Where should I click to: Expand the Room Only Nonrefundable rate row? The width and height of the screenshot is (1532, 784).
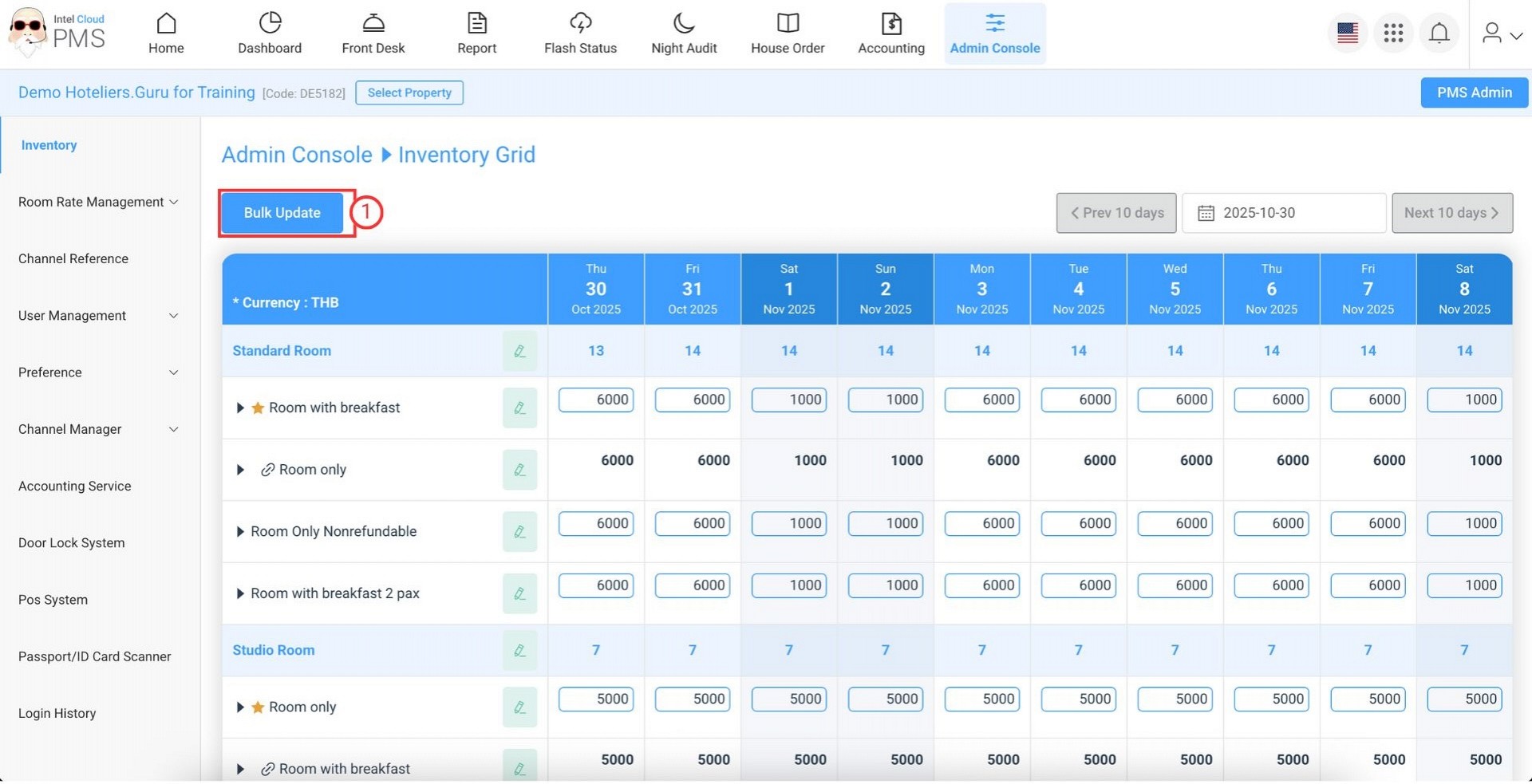click(240, 532)
